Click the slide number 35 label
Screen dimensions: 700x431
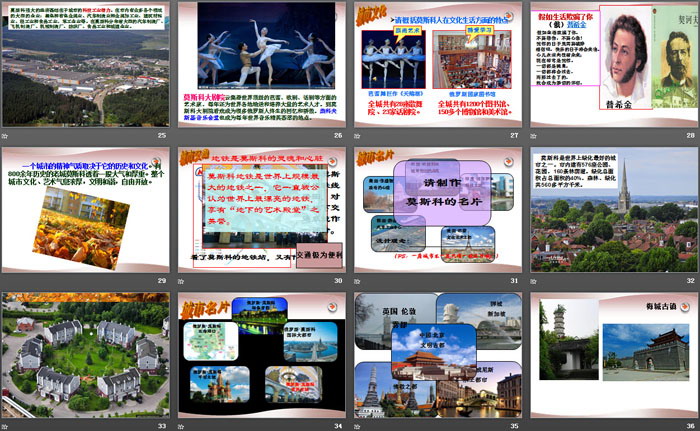click(514, 426)
